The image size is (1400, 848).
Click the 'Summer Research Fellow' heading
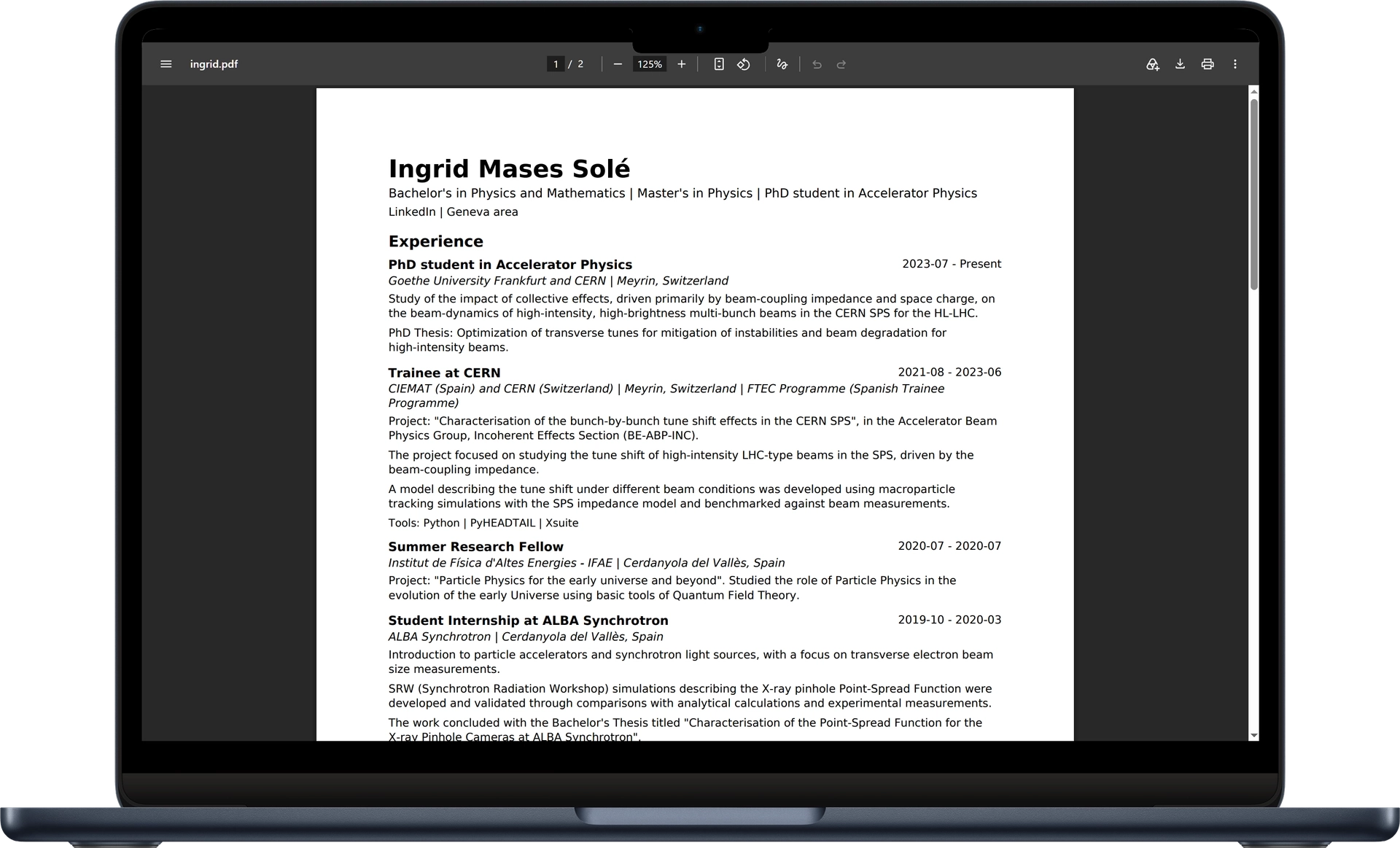475,547
